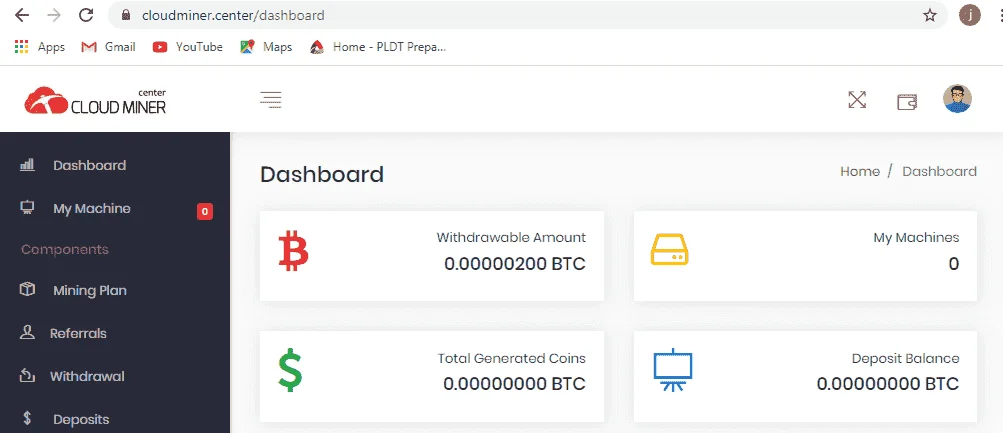Click the Components sidebar section label
The height and width of the screenshot is (433, 1003).
[x=65, y=249]
